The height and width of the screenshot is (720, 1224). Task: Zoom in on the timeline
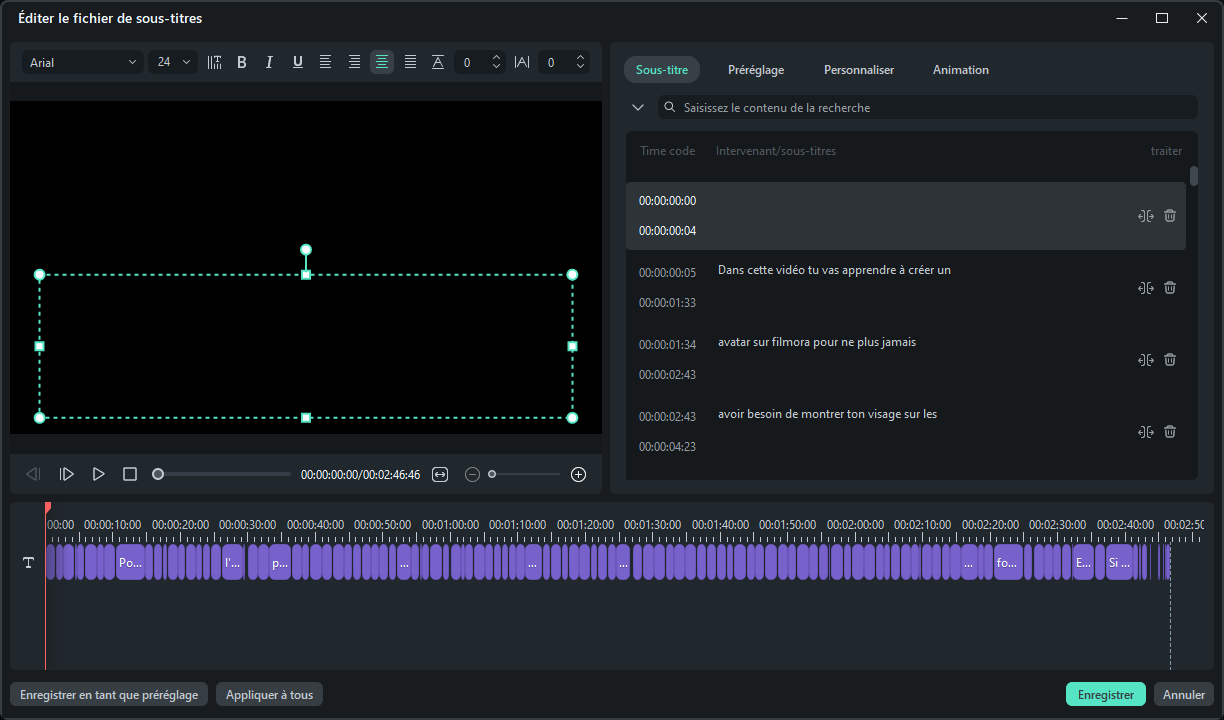coord(578,474)
